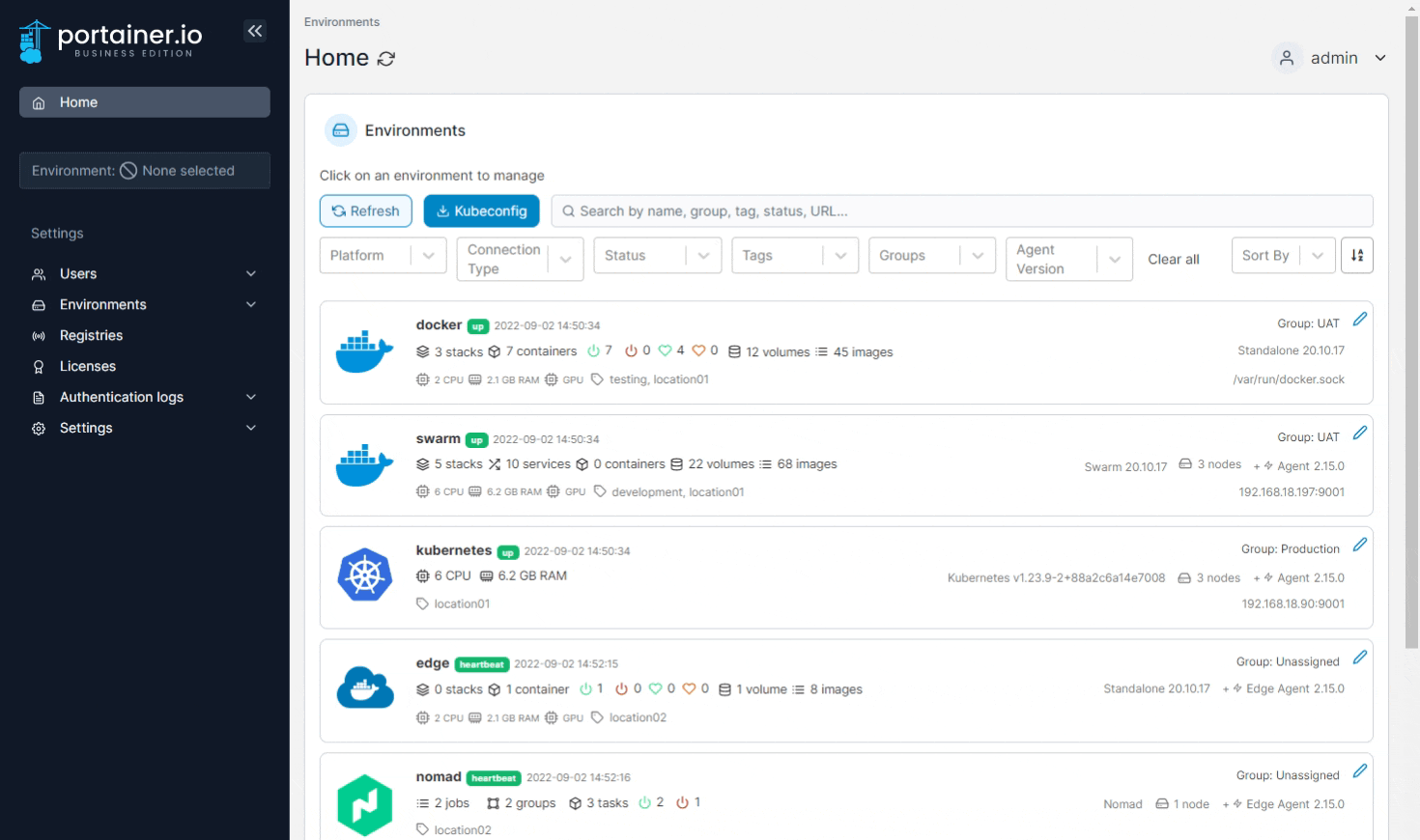Open the Platform filter dropdown
The height and width of the screenshot is (840, 1420).
(383, 255)
